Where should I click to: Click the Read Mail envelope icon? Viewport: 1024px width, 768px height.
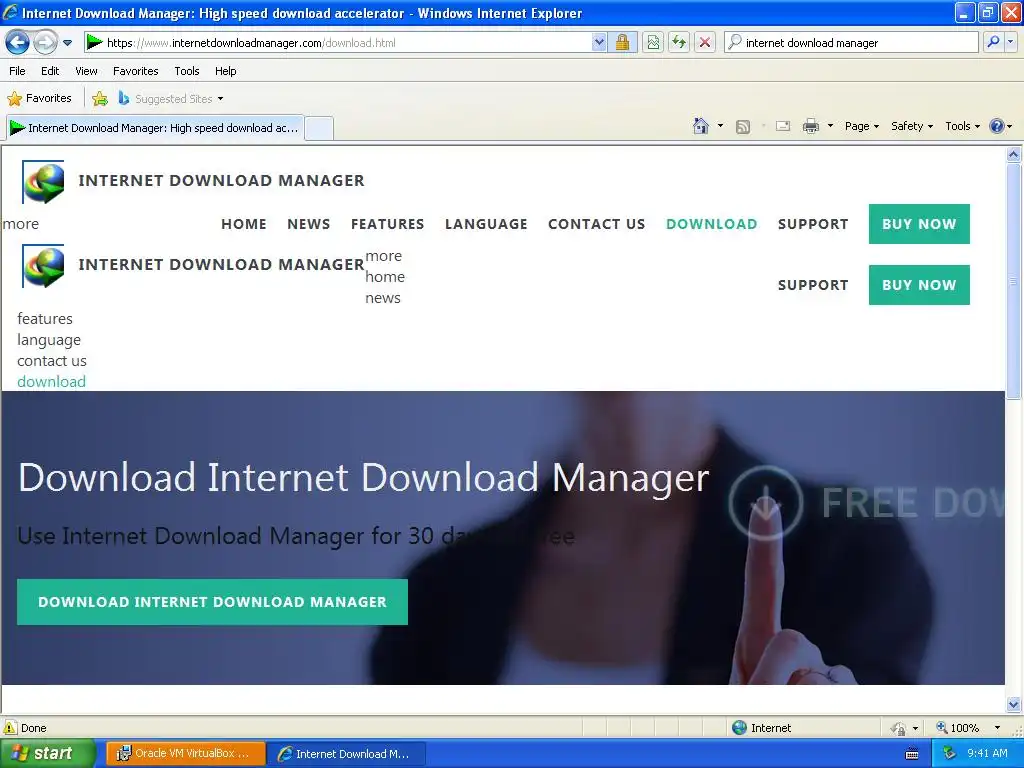click(x=783, y=126)
